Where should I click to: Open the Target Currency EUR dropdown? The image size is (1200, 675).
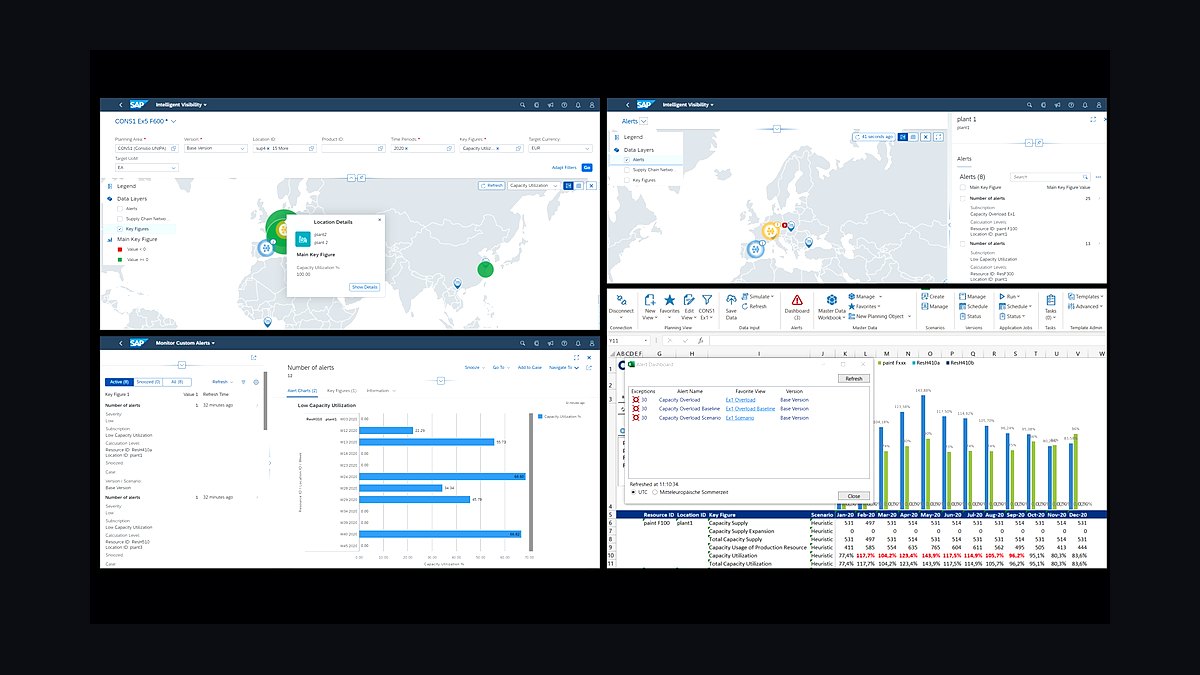[562, 148]
